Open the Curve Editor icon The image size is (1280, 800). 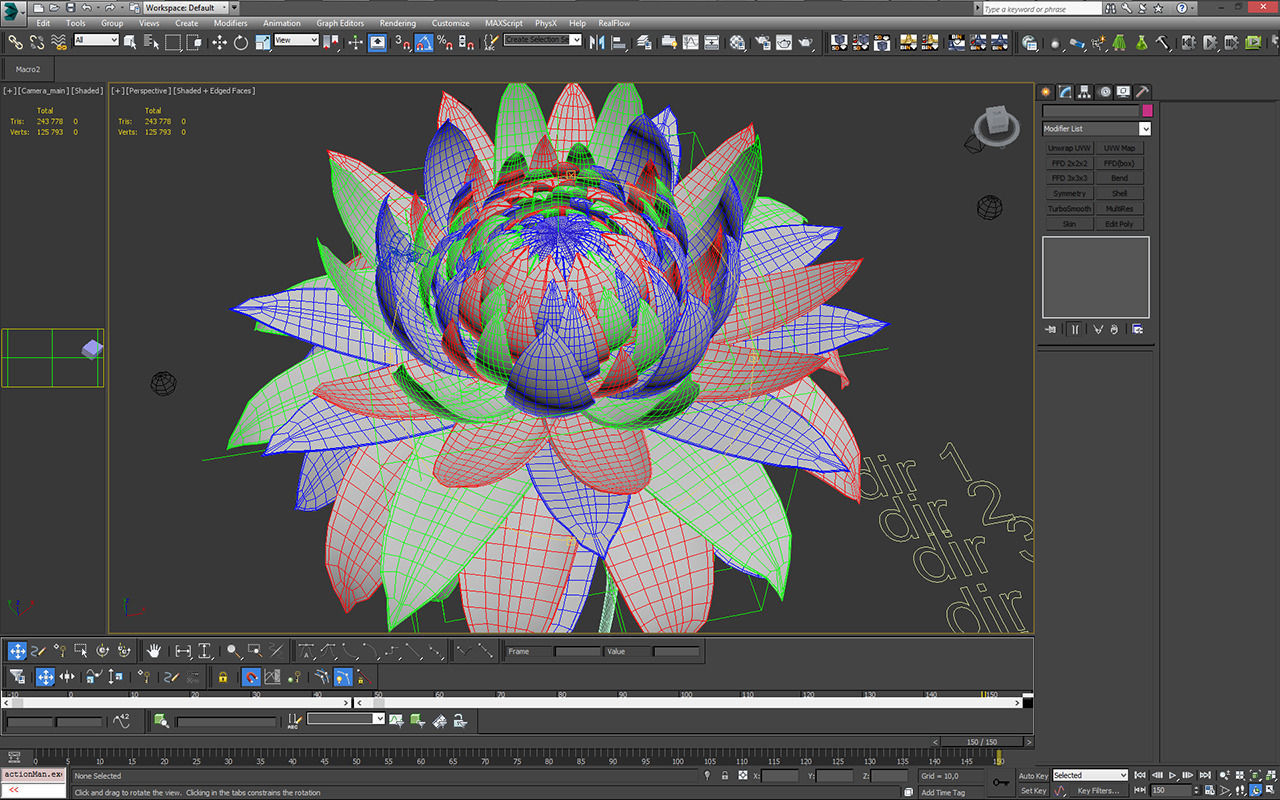click(691, 43)
